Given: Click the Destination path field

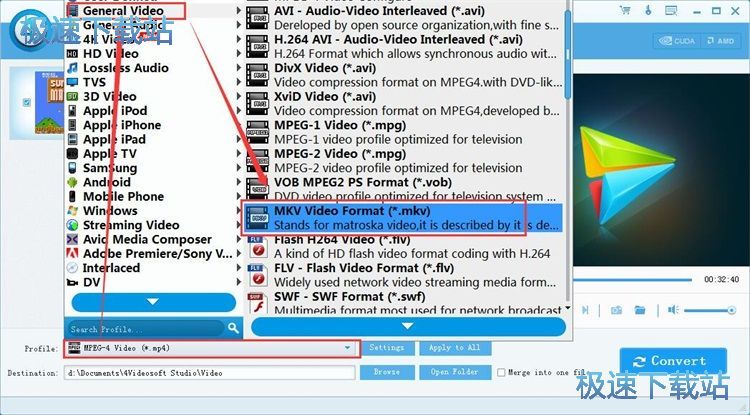Looking at the screenshot, I should [210, 372].
